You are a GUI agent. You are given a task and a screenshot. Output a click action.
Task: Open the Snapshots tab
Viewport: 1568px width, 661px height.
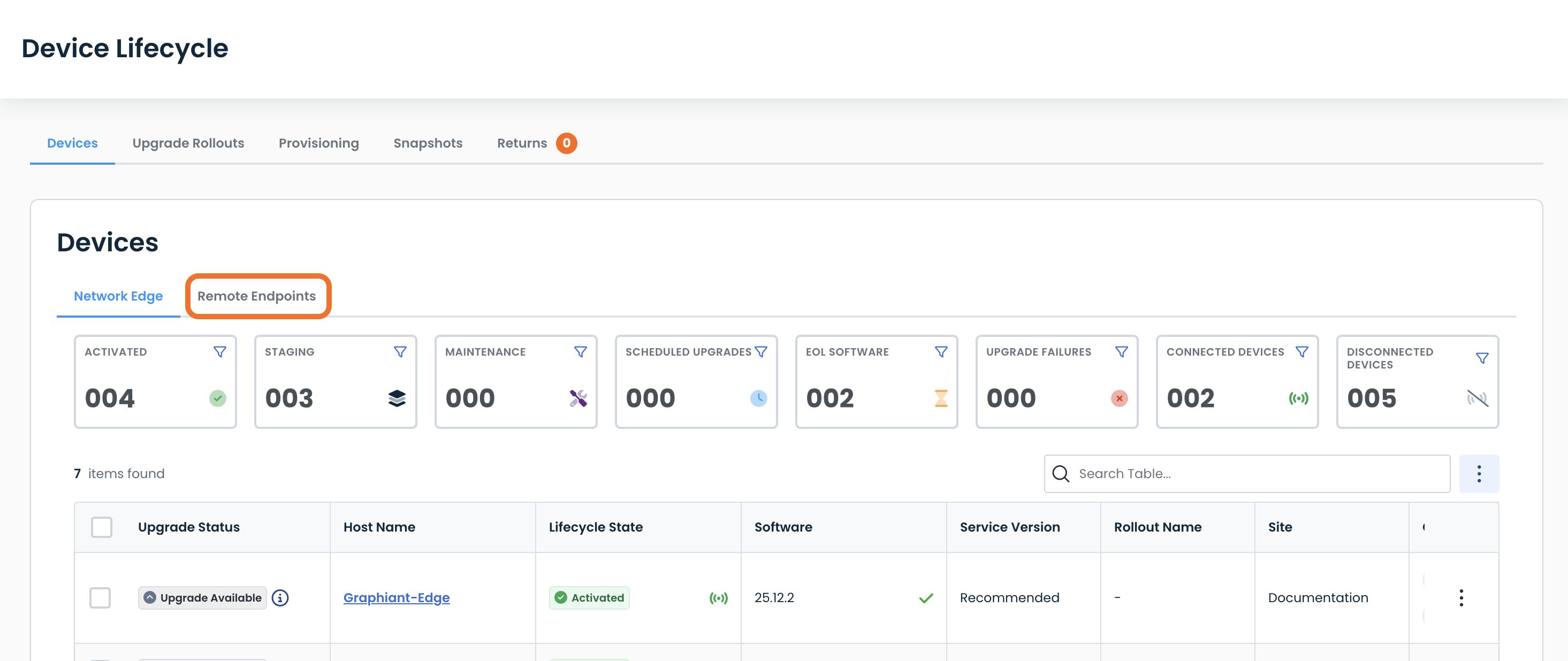[428, 143]
